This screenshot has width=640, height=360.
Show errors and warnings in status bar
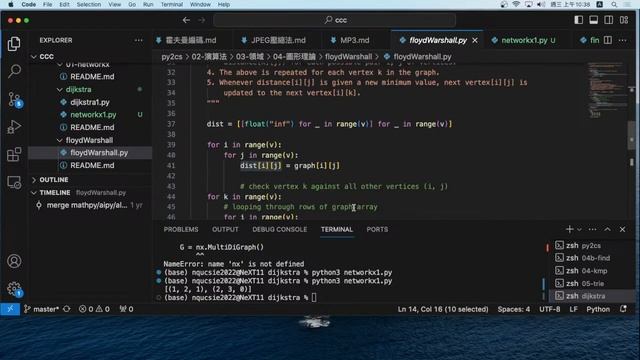click(94, 309)
